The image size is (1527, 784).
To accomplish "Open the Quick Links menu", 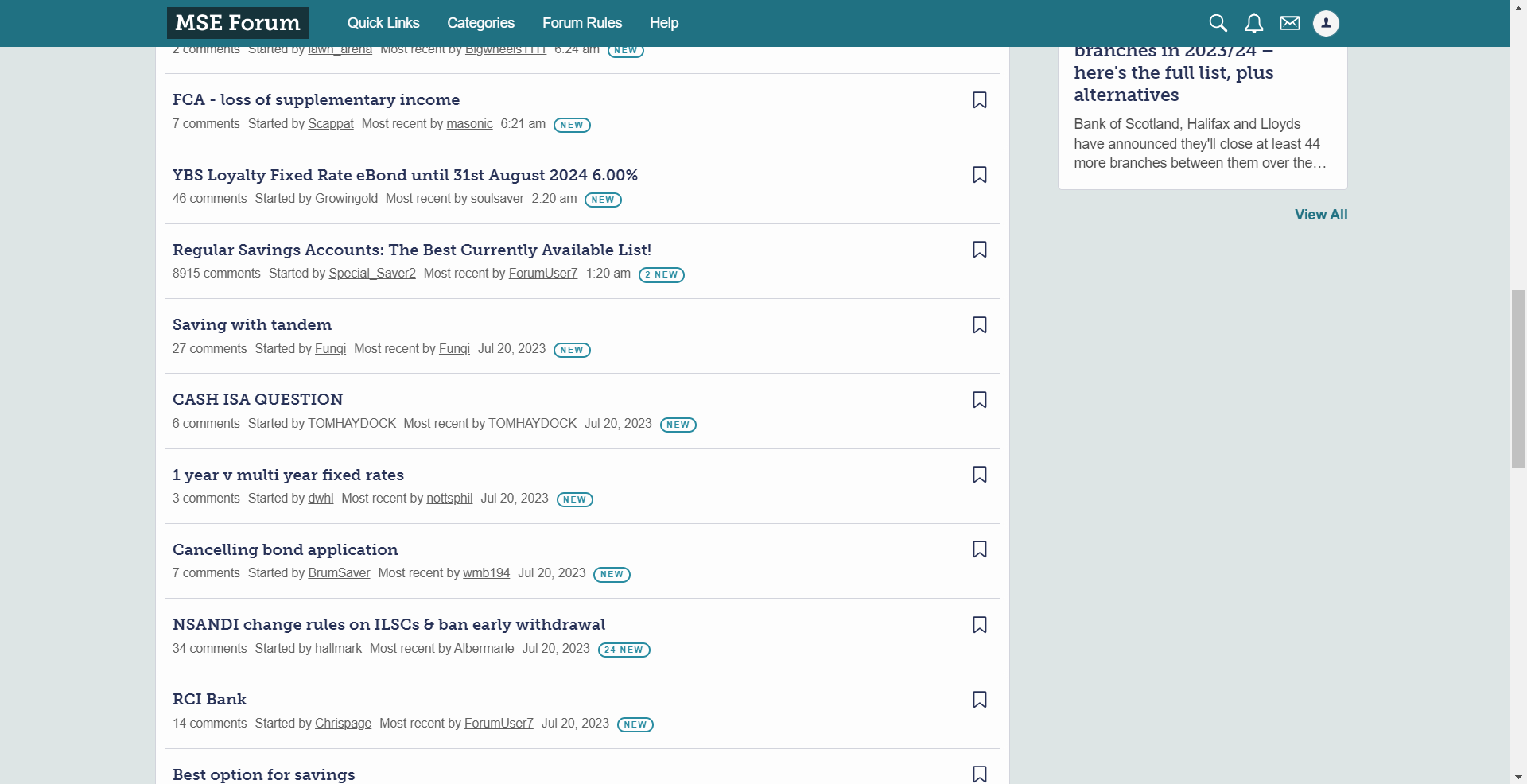I will [383, 23].
